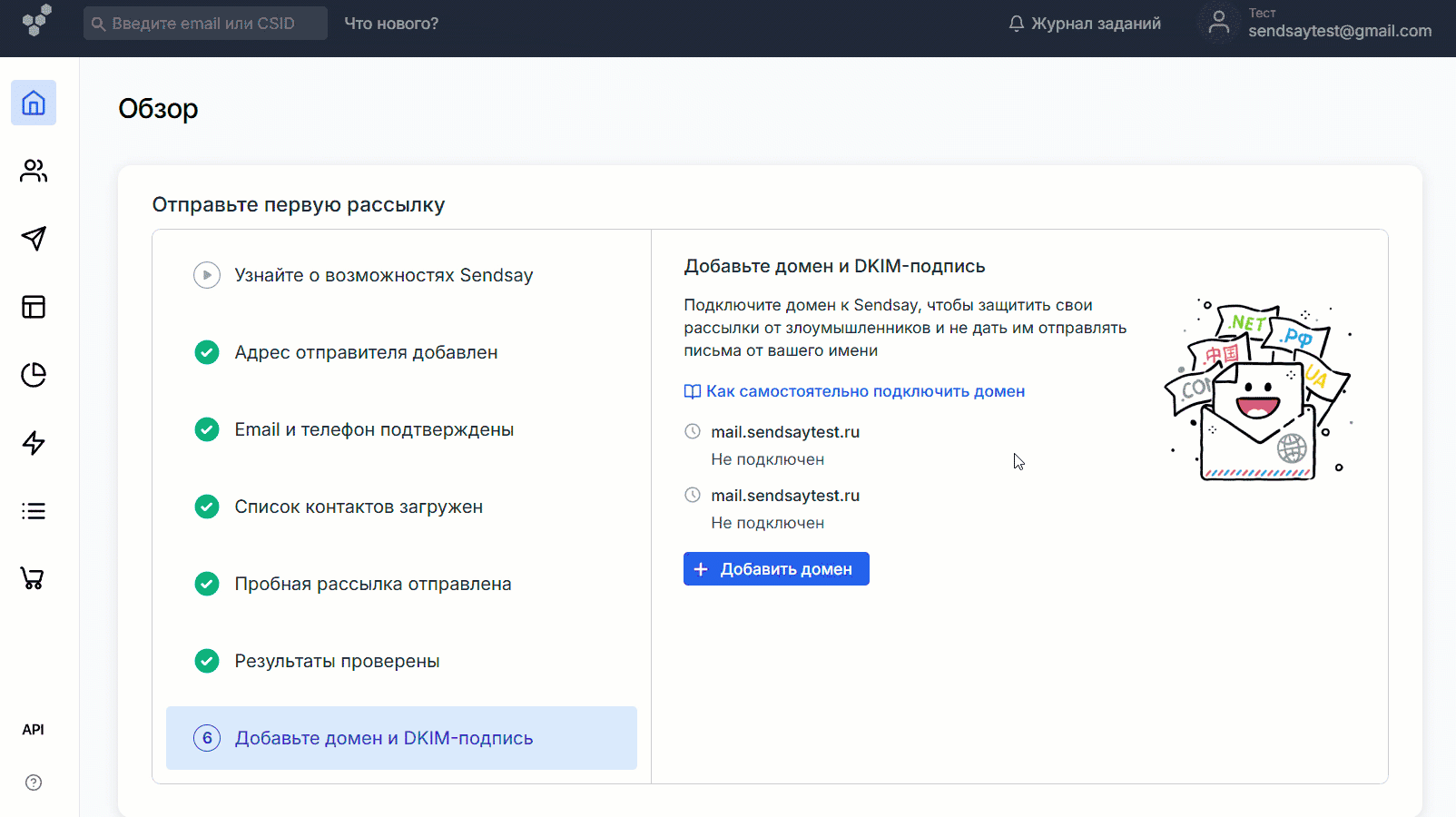Open the templates panel layout icon

(34, 307)
